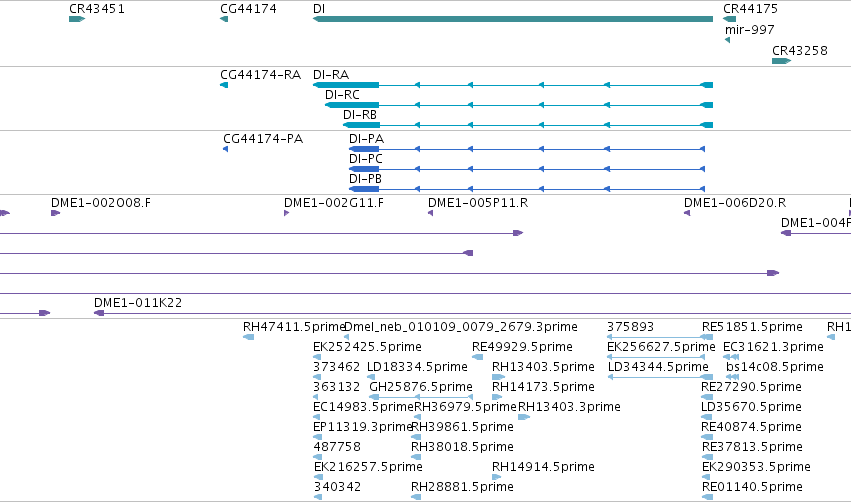Click the DME1-002O08.F label
851x502 pixels.
101,203
